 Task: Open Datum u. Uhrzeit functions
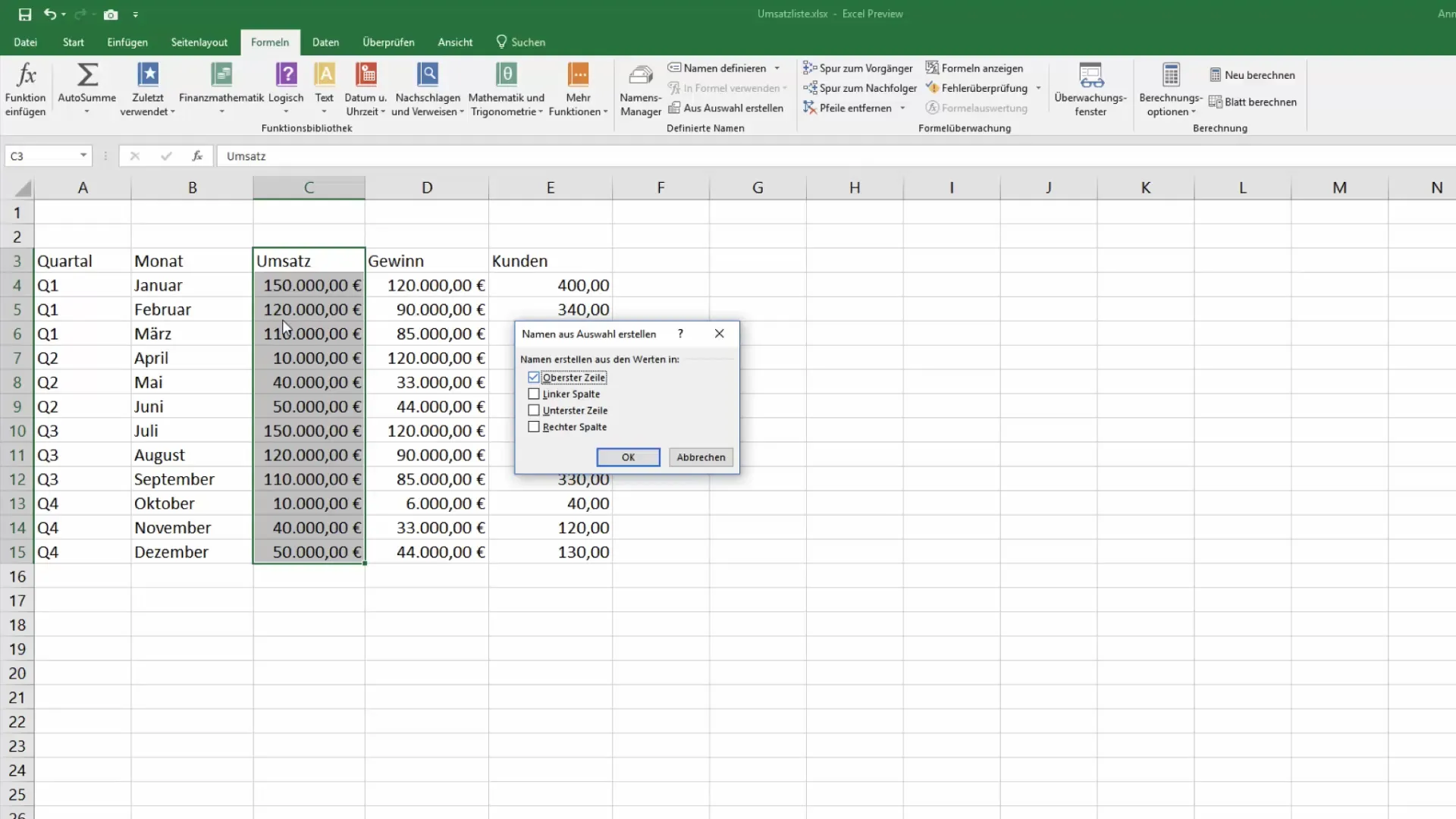(x=366, y=89)
